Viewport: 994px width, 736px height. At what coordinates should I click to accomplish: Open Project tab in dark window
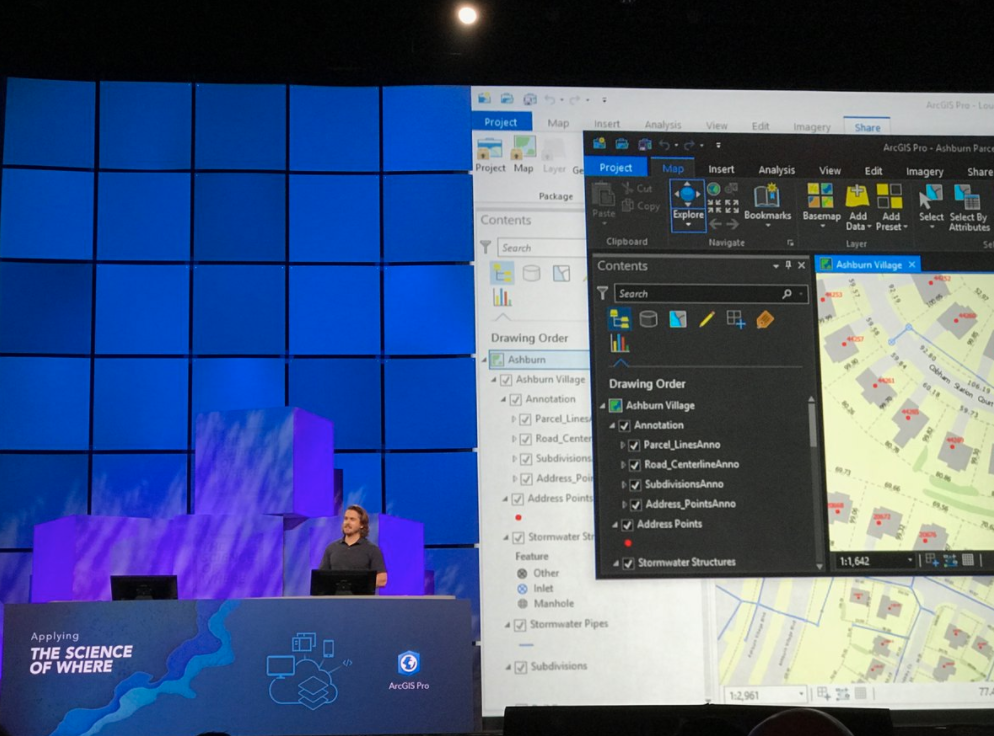pyautogui.click(x=616, y=167)
